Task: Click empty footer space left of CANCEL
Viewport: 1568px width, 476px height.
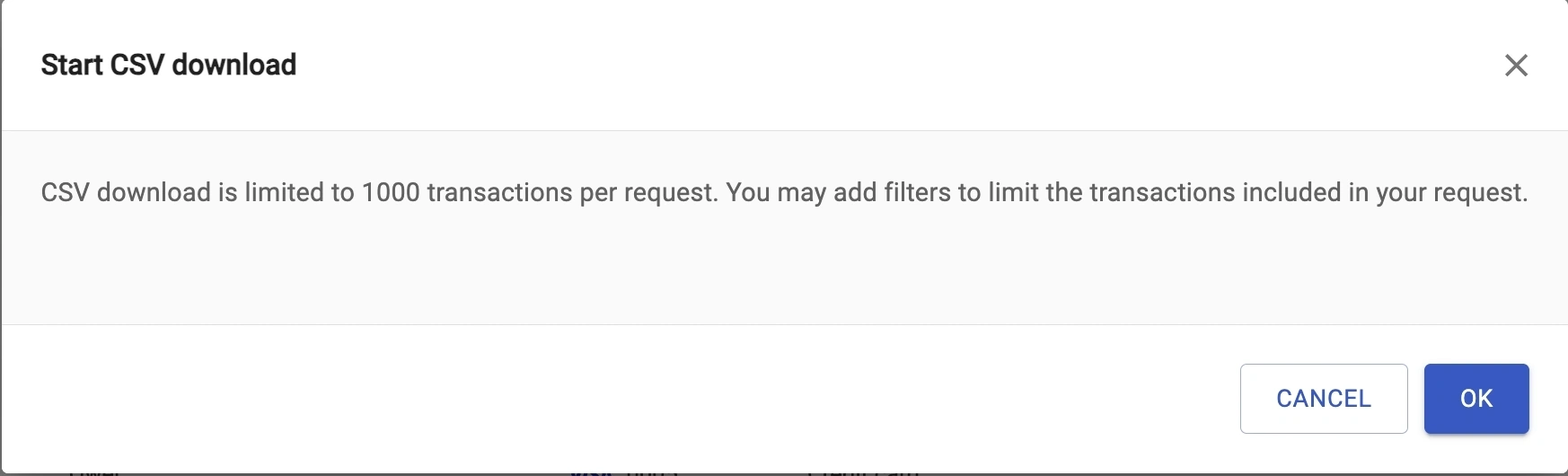Action: [x=629, y=399]
